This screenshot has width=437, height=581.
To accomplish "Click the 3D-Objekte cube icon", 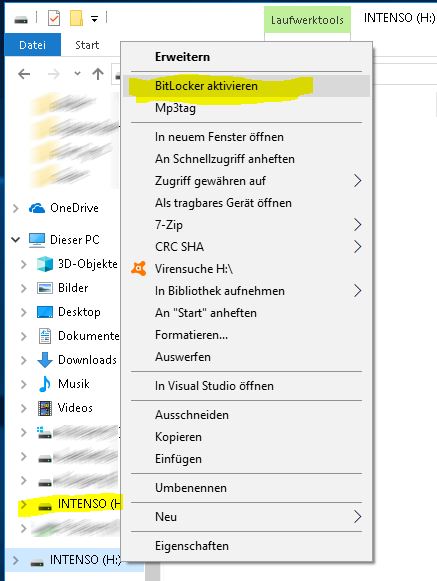I will pyautogui.click(x=45, y=264).
